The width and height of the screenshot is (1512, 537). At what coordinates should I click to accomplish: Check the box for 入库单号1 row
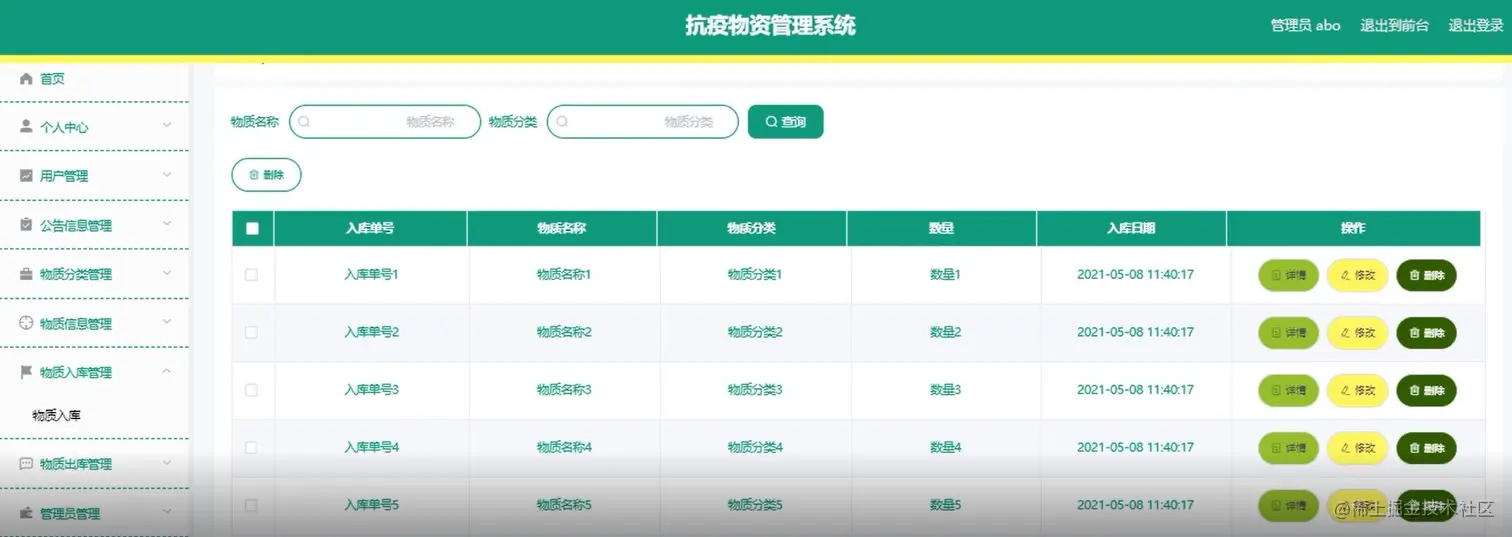[251, 274]
